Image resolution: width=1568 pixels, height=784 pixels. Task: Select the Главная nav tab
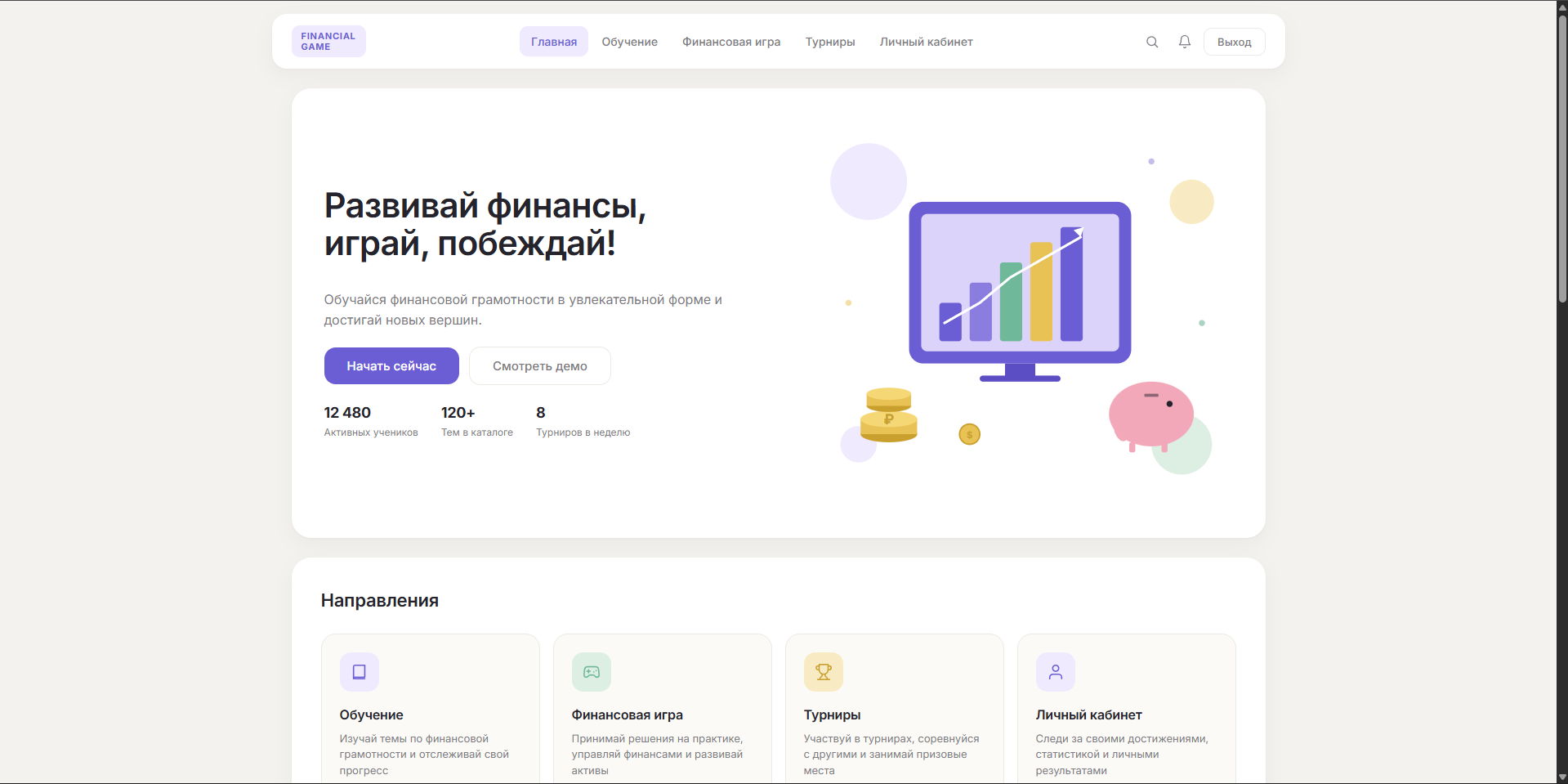[554, 42]
